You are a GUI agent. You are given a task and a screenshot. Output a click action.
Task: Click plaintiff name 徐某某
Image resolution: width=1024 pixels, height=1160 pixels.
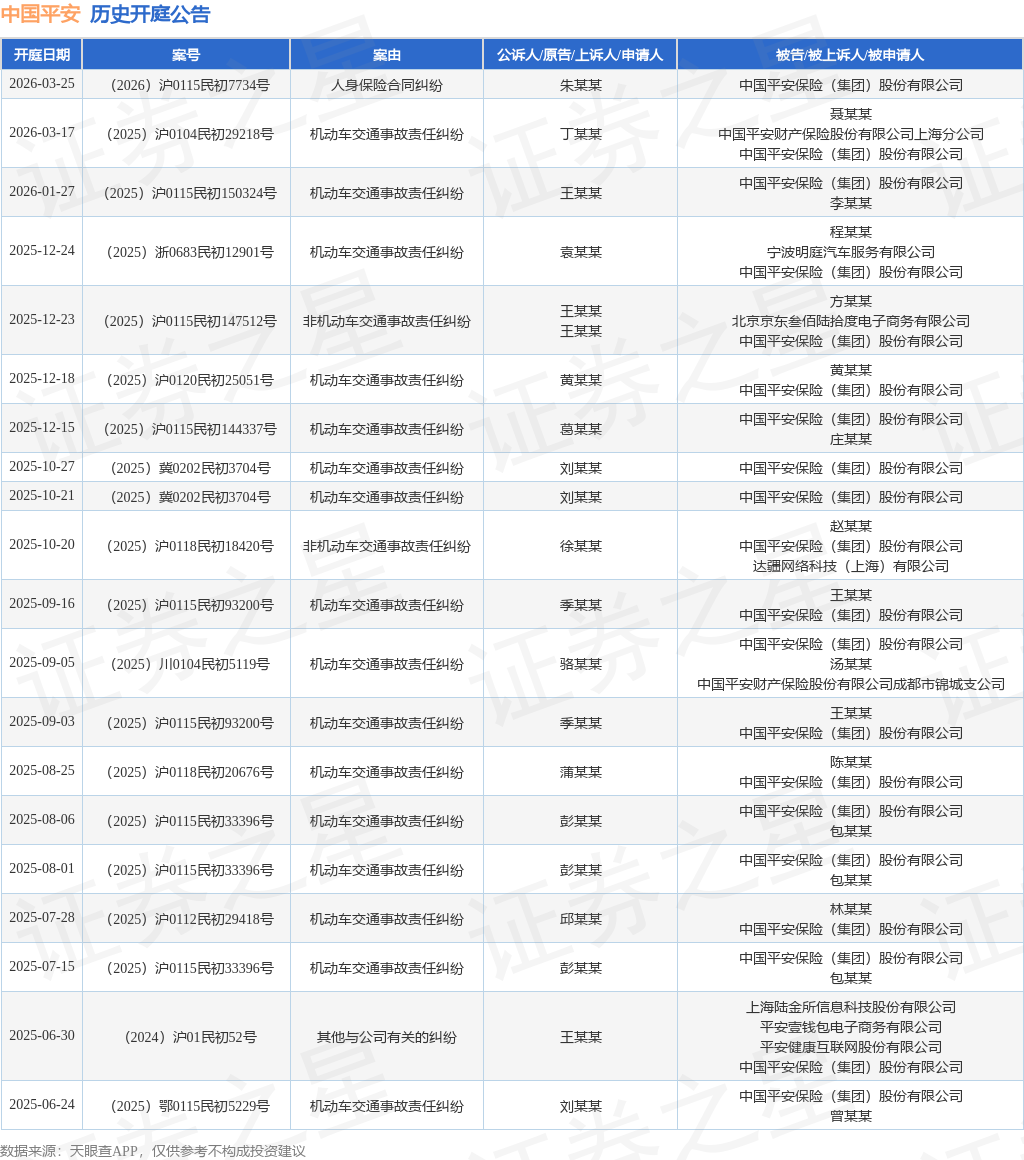click(x=580, y=546)
